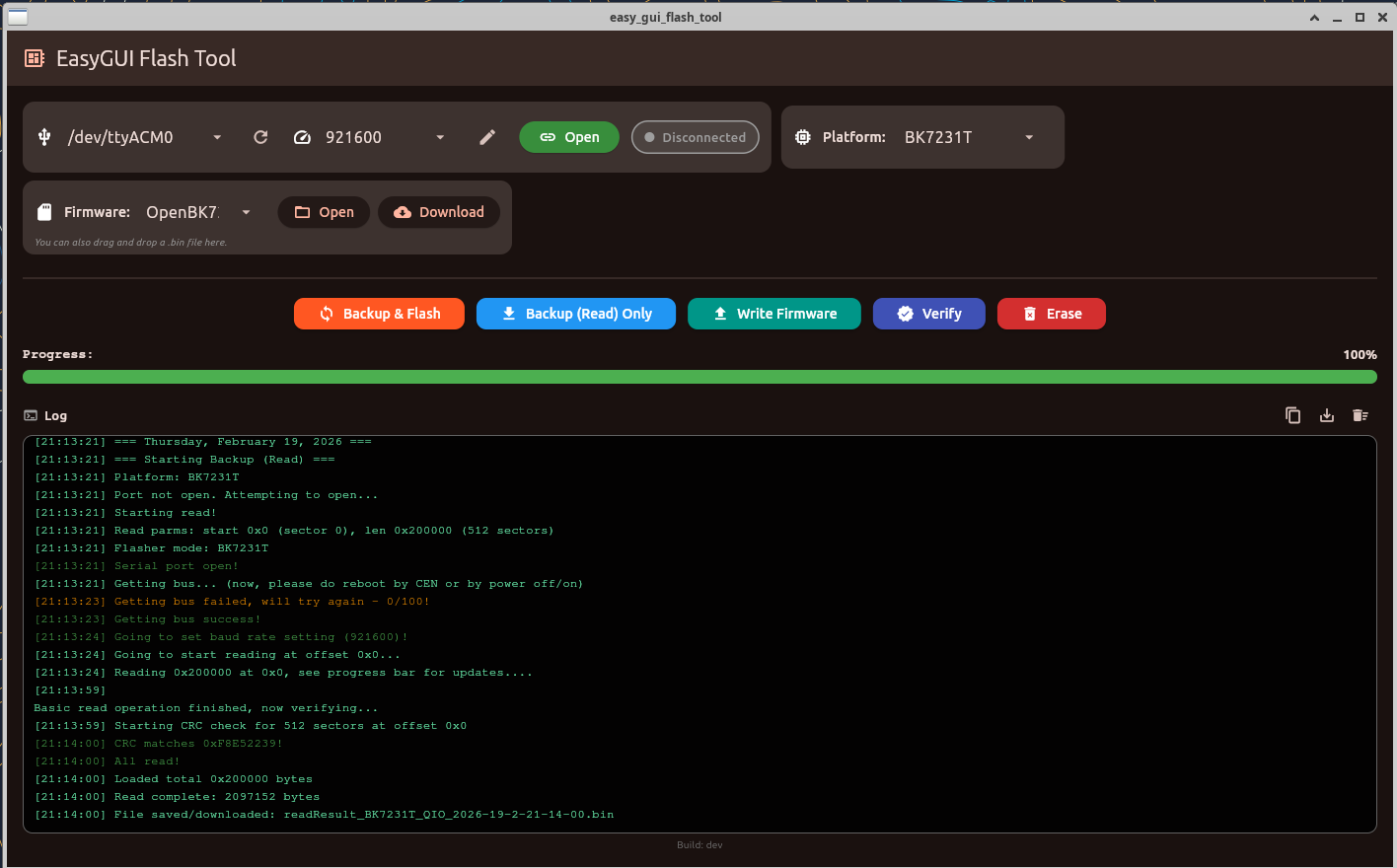Viewport: 1397px width, 868px height.
Task: Click log line 'Serial port open!'
Action: tap(136, 566)
